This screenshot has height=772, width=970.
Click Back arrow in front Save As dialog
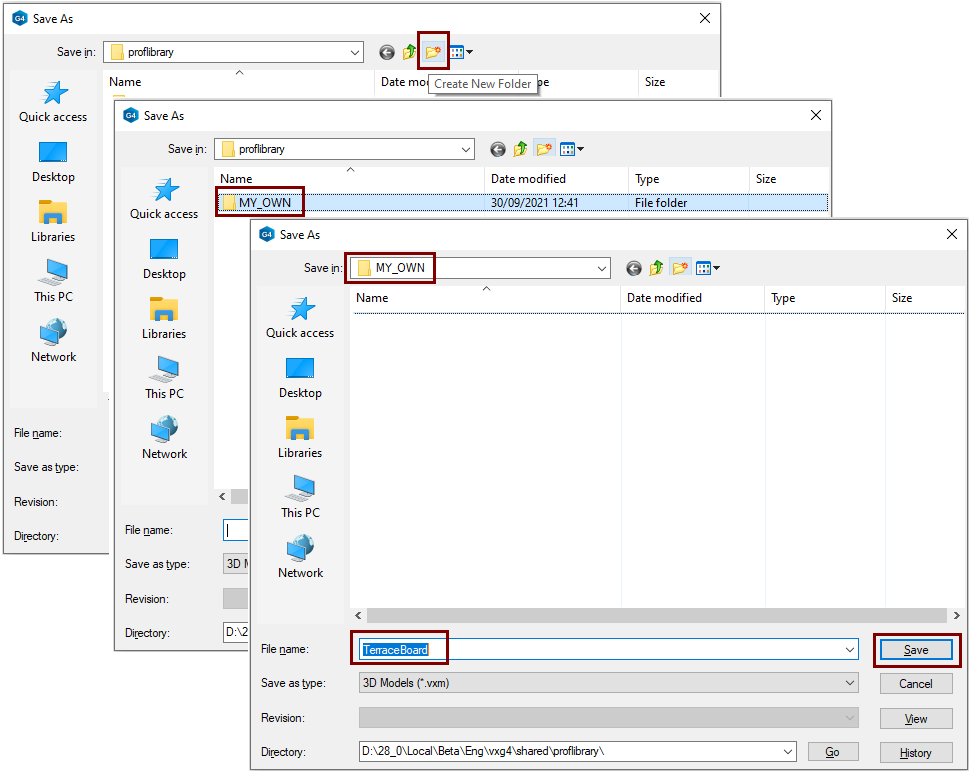pos(634,268)
